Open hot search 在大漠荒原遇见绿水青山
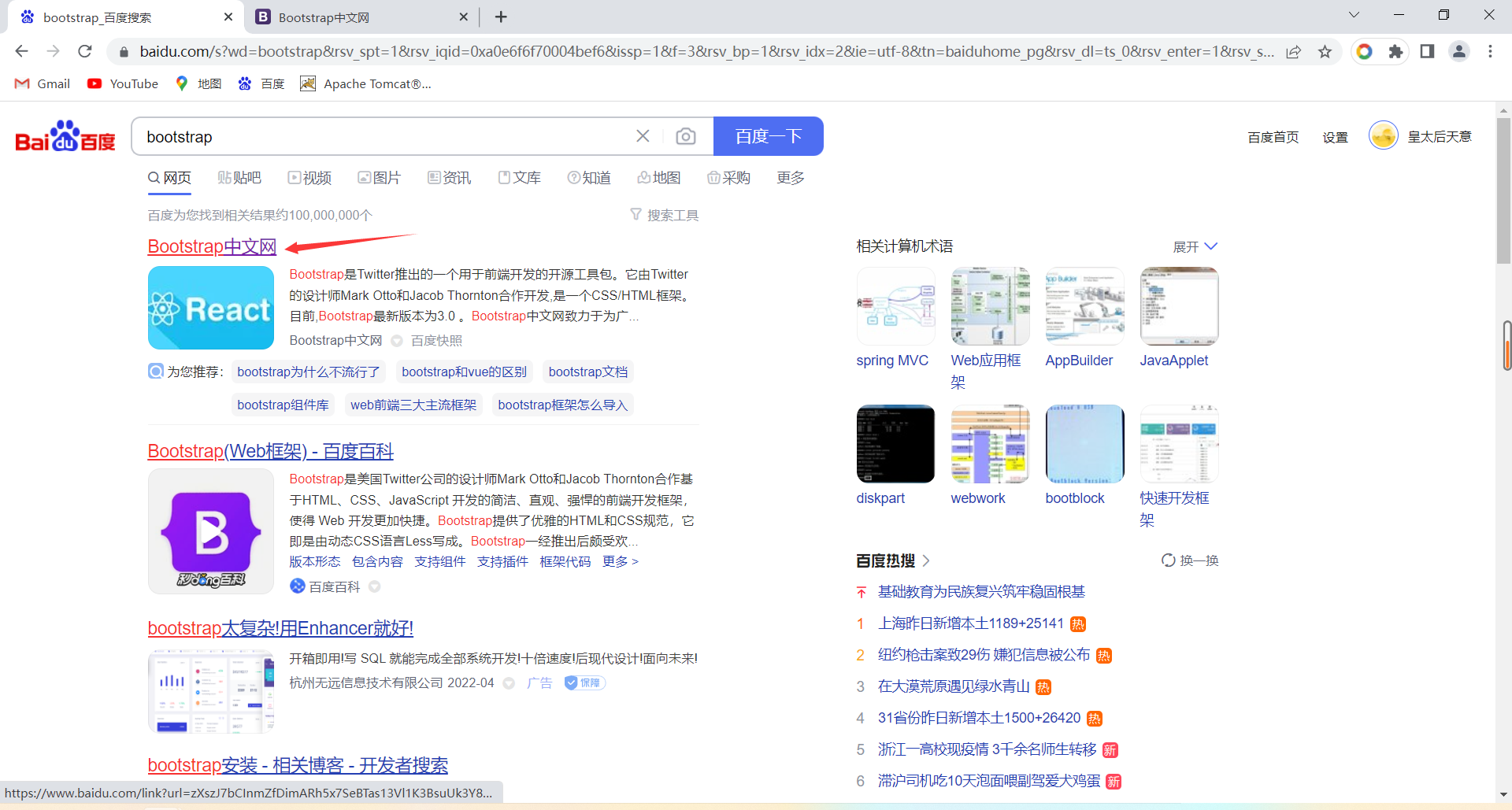This screenshot has width=1512, height=810. pyautogui.click(x=954, y=686)
